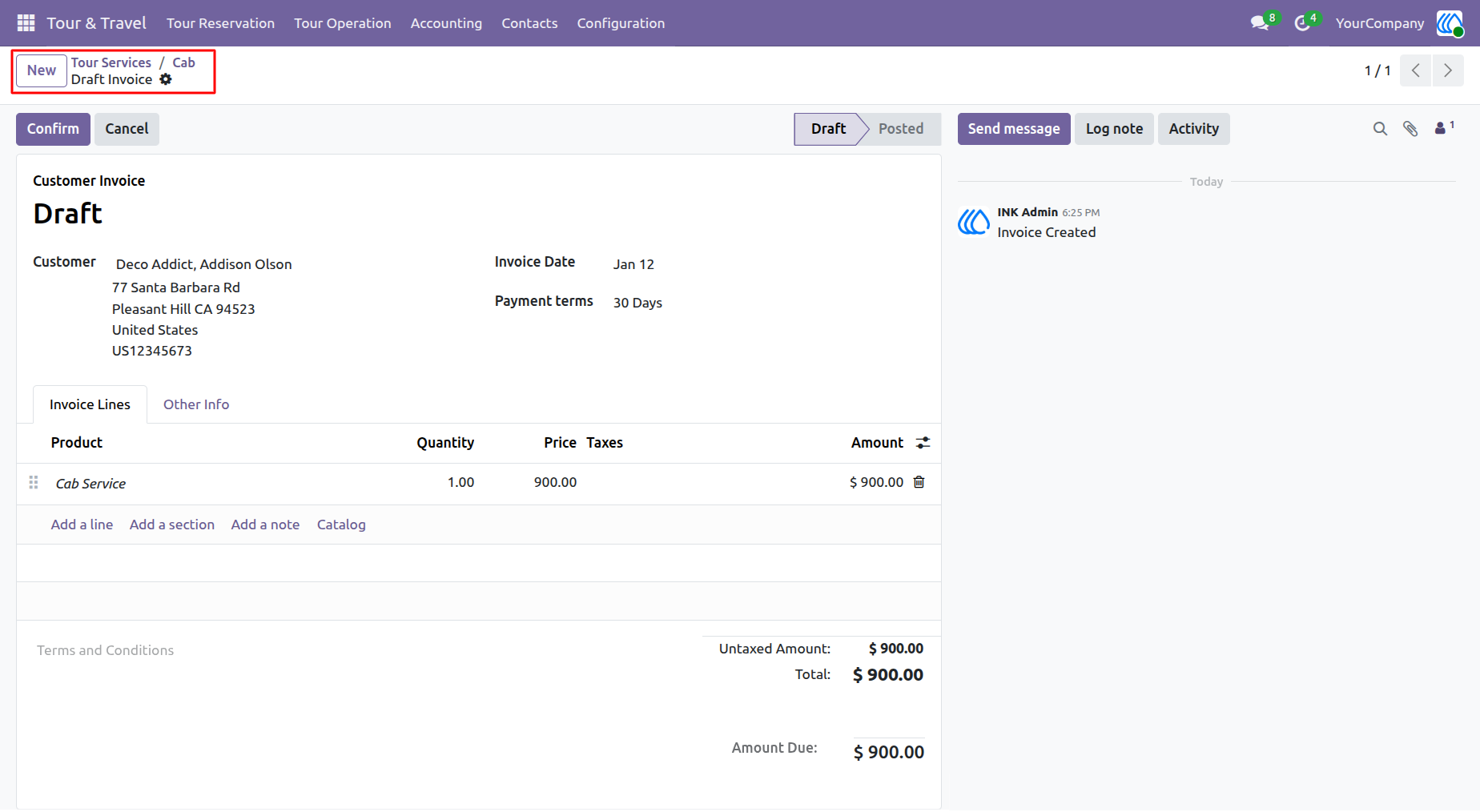Screen dimensions: 1480x812
Task: Open Contacts menu
Action: point(529,23)
